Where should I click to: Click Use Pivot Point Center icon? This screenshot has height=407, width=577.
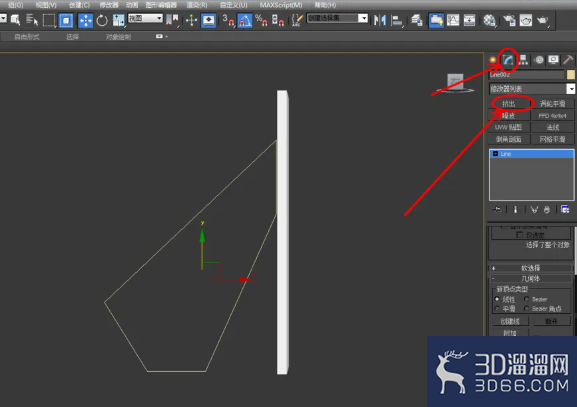(172, 20)
